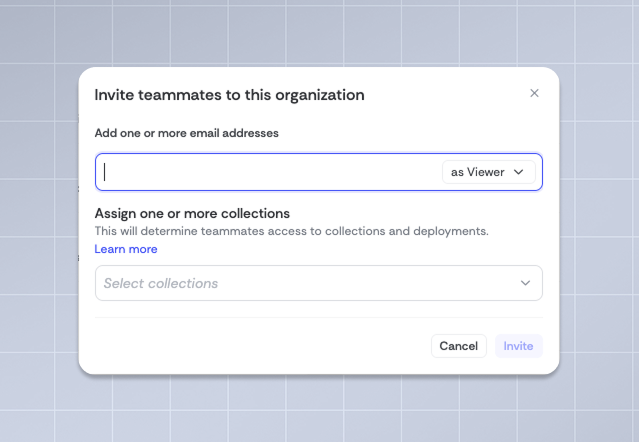Open the 'as Viewer' role dropdown

click(488, 172)
